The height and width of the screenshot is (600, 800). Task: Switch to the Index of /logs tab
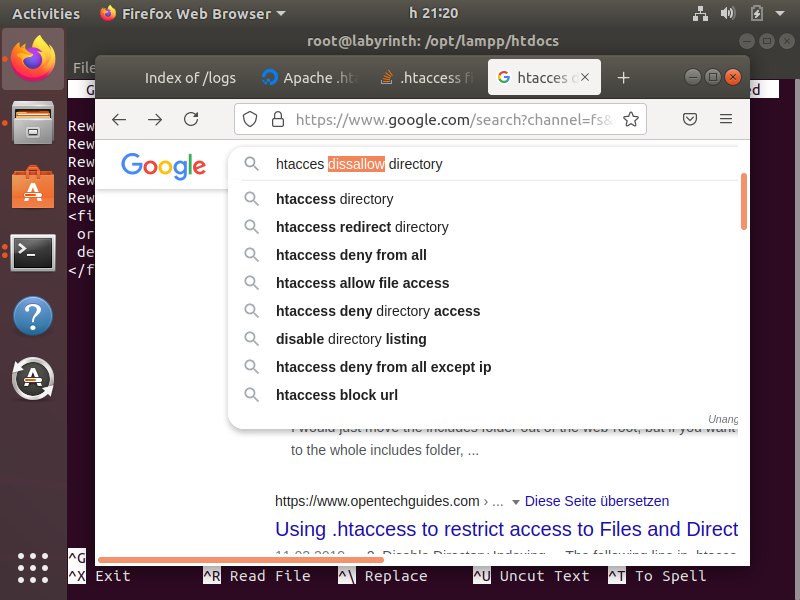click(190, 78)
